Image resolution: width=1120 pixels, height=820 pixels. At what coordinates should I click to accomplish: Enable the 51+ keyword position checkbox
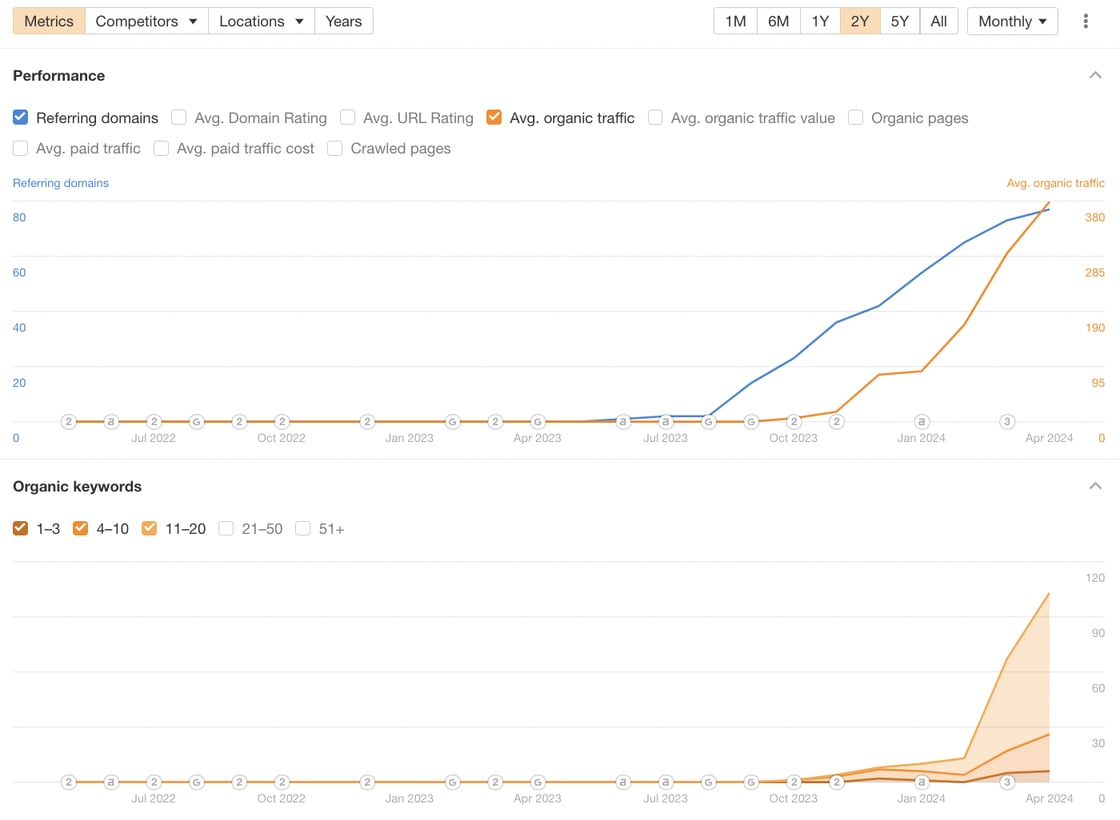click(x=303, y=528)
